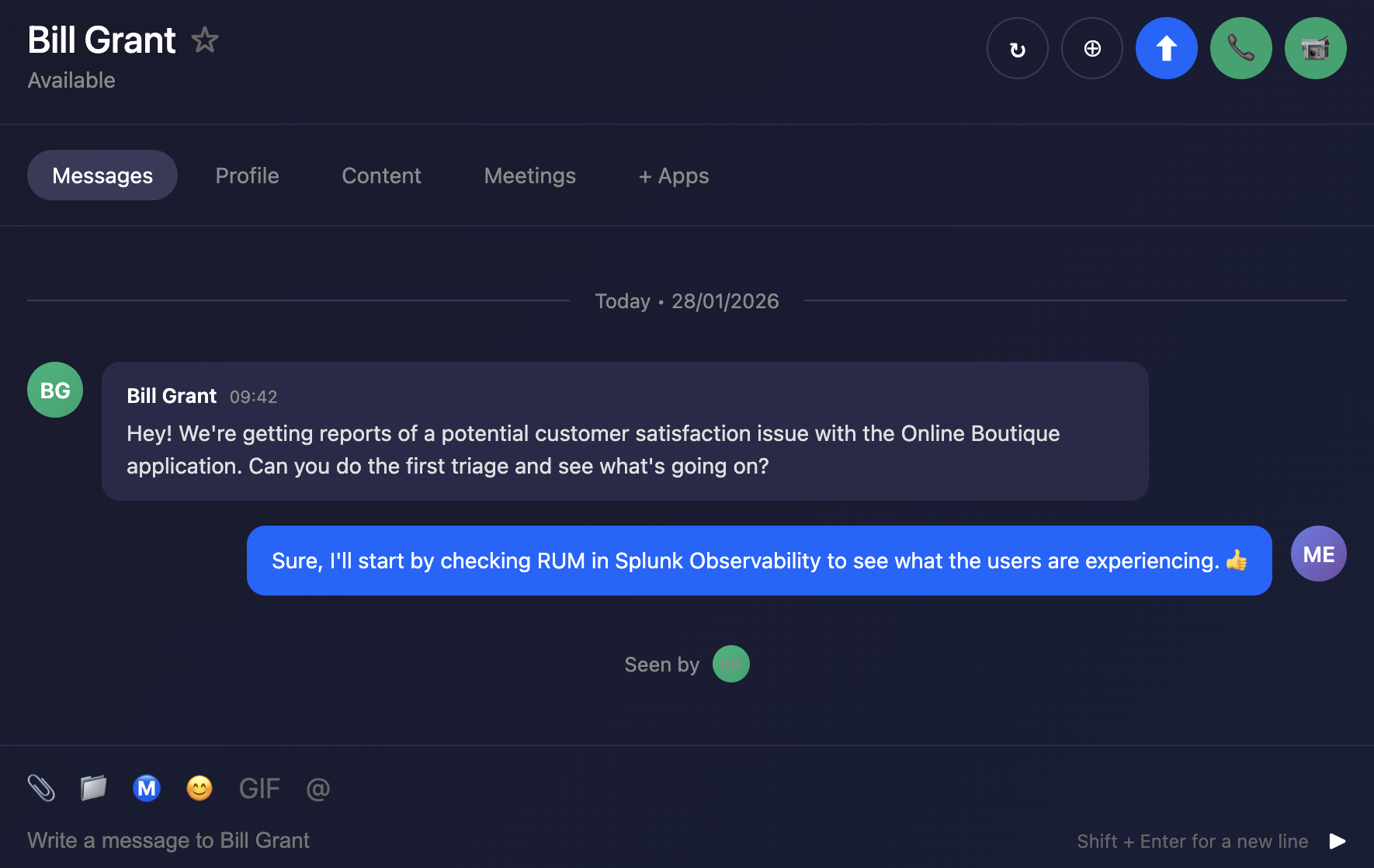Toggle favorite star next to Bill Grant
This screenshot has width=1374, height=868.
(x=205, y=40)
